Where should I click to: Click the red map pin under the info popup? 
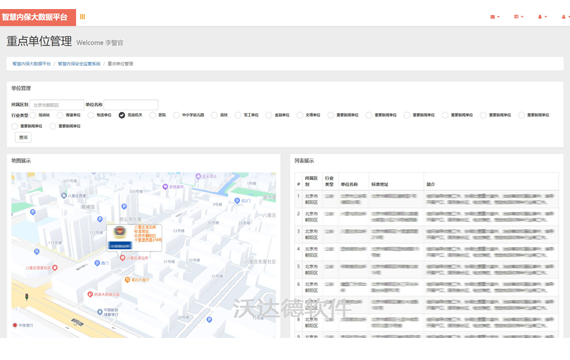click(x=123, y=257)
